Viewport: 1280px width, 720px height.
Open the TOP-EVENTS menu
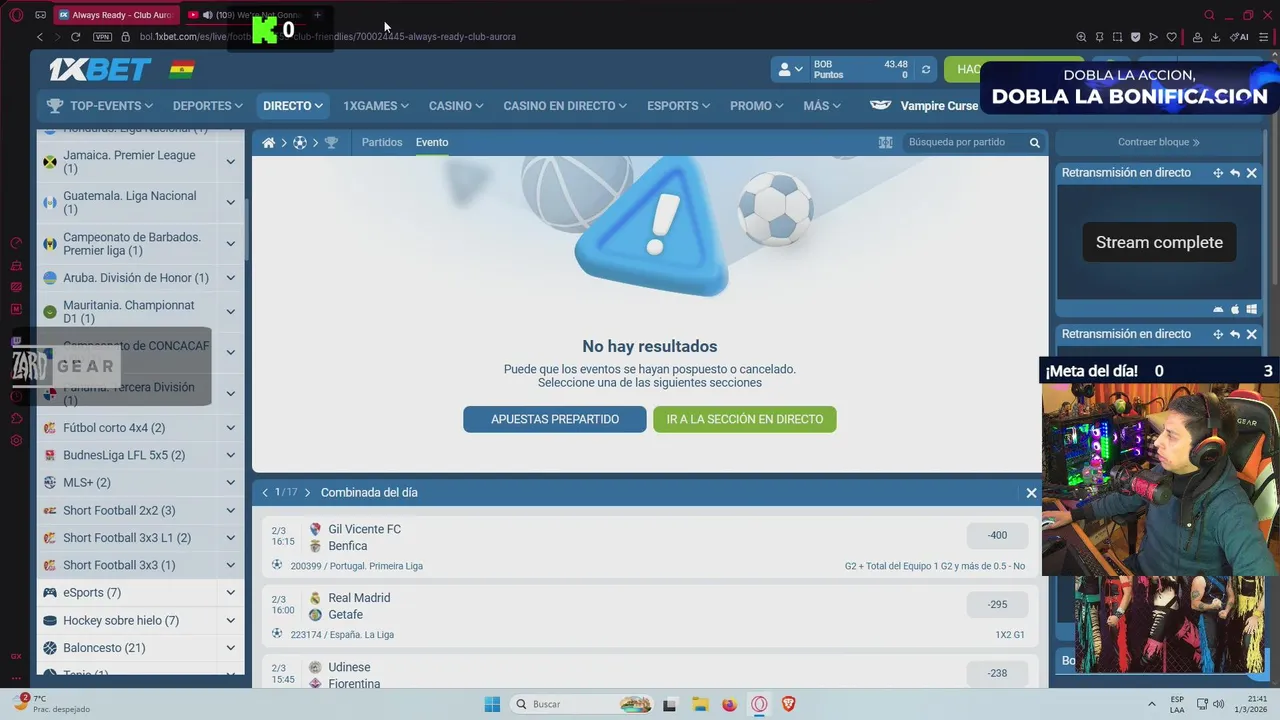pos(100,106)
